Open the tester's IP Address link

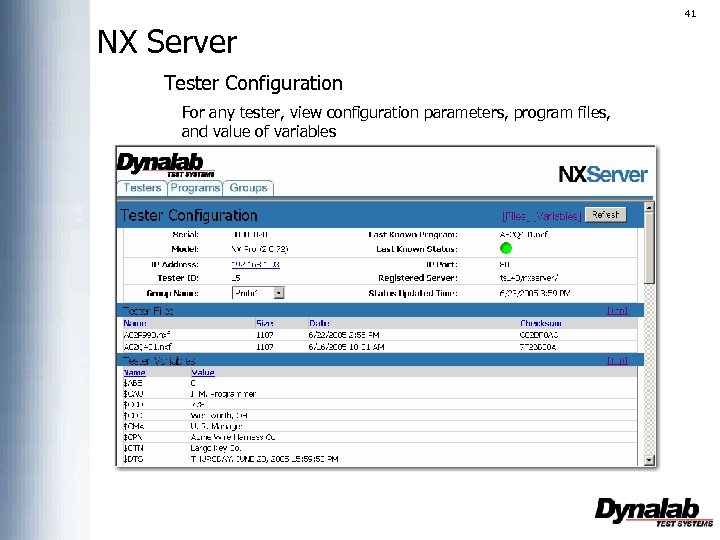[255, 264]
